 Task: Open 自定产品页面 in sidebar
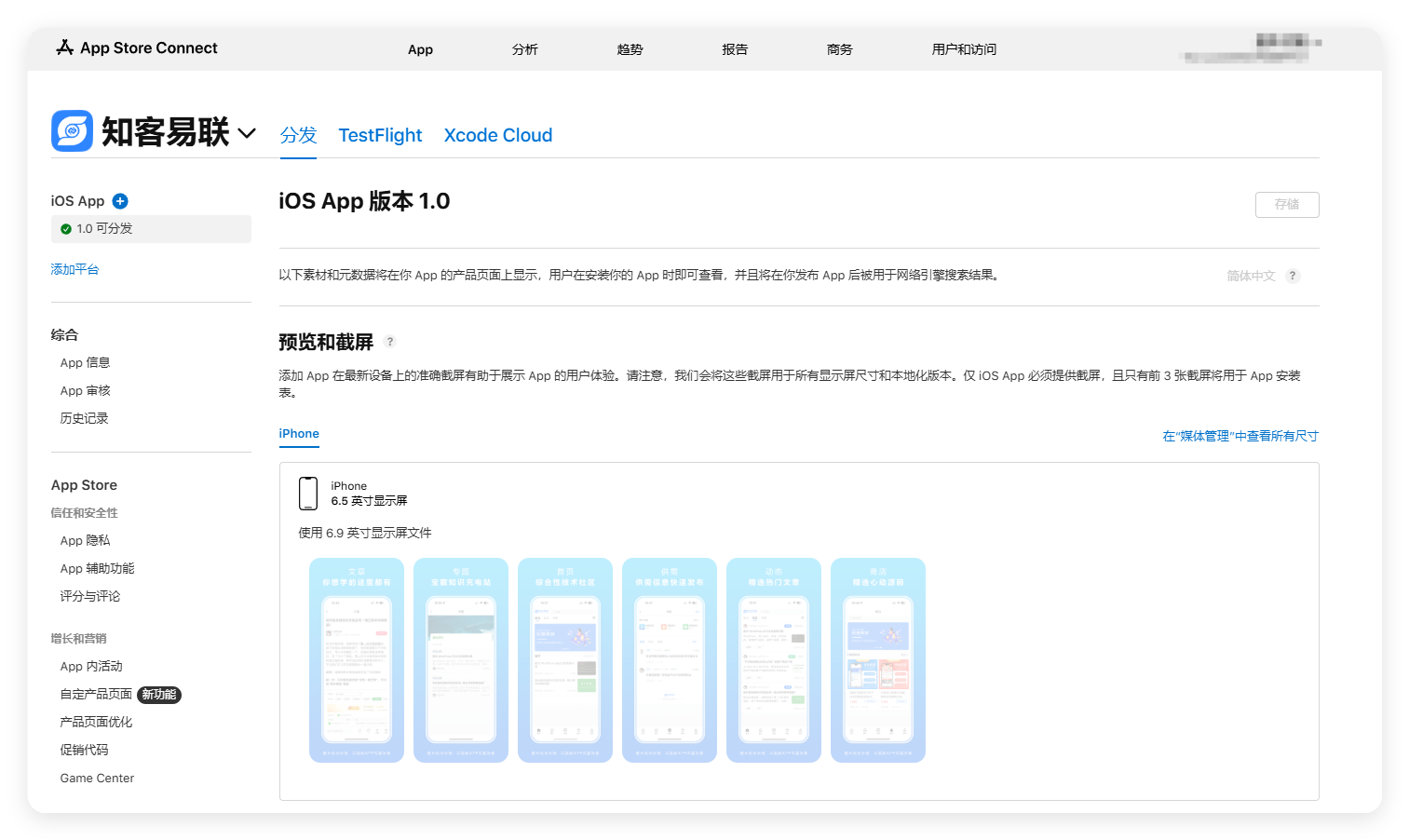(x=96, y=695)
